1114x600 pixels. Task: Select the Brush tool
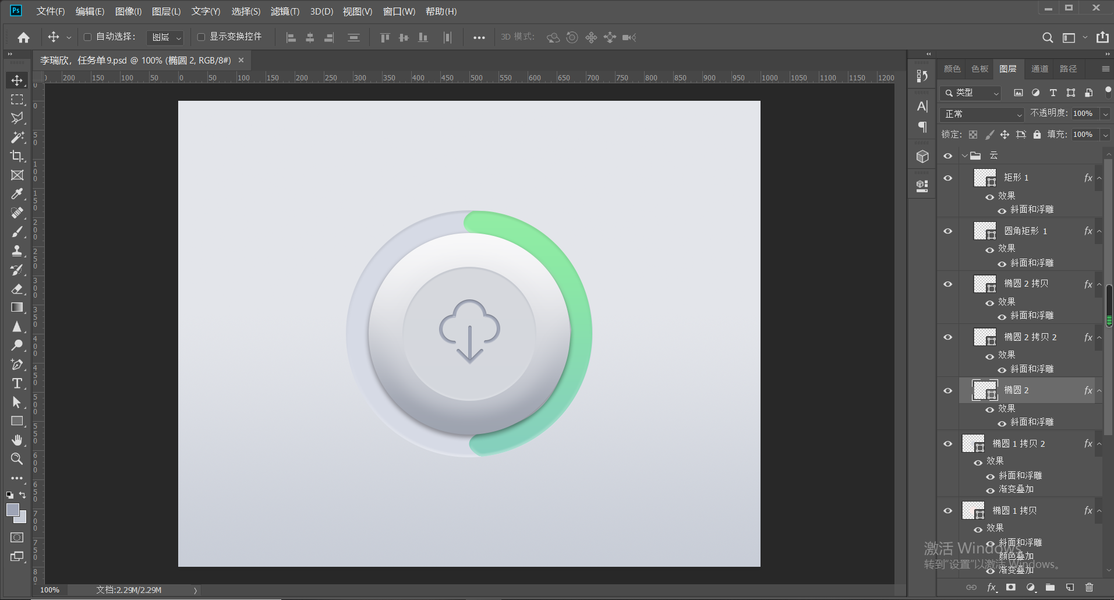pos(17,231)
